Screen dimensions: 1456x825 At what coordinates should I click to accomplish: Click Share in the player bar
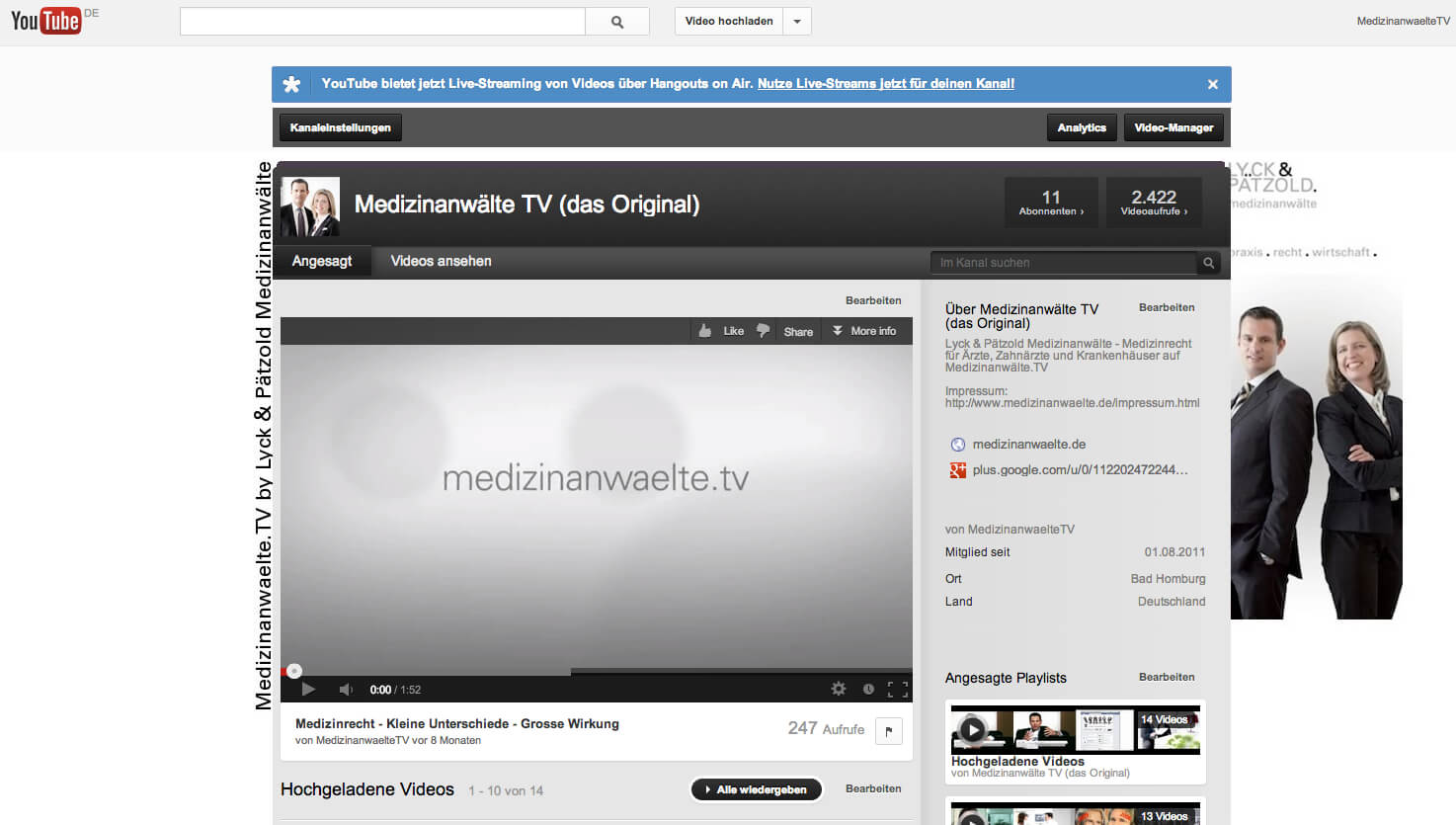(x=798, y=332)
